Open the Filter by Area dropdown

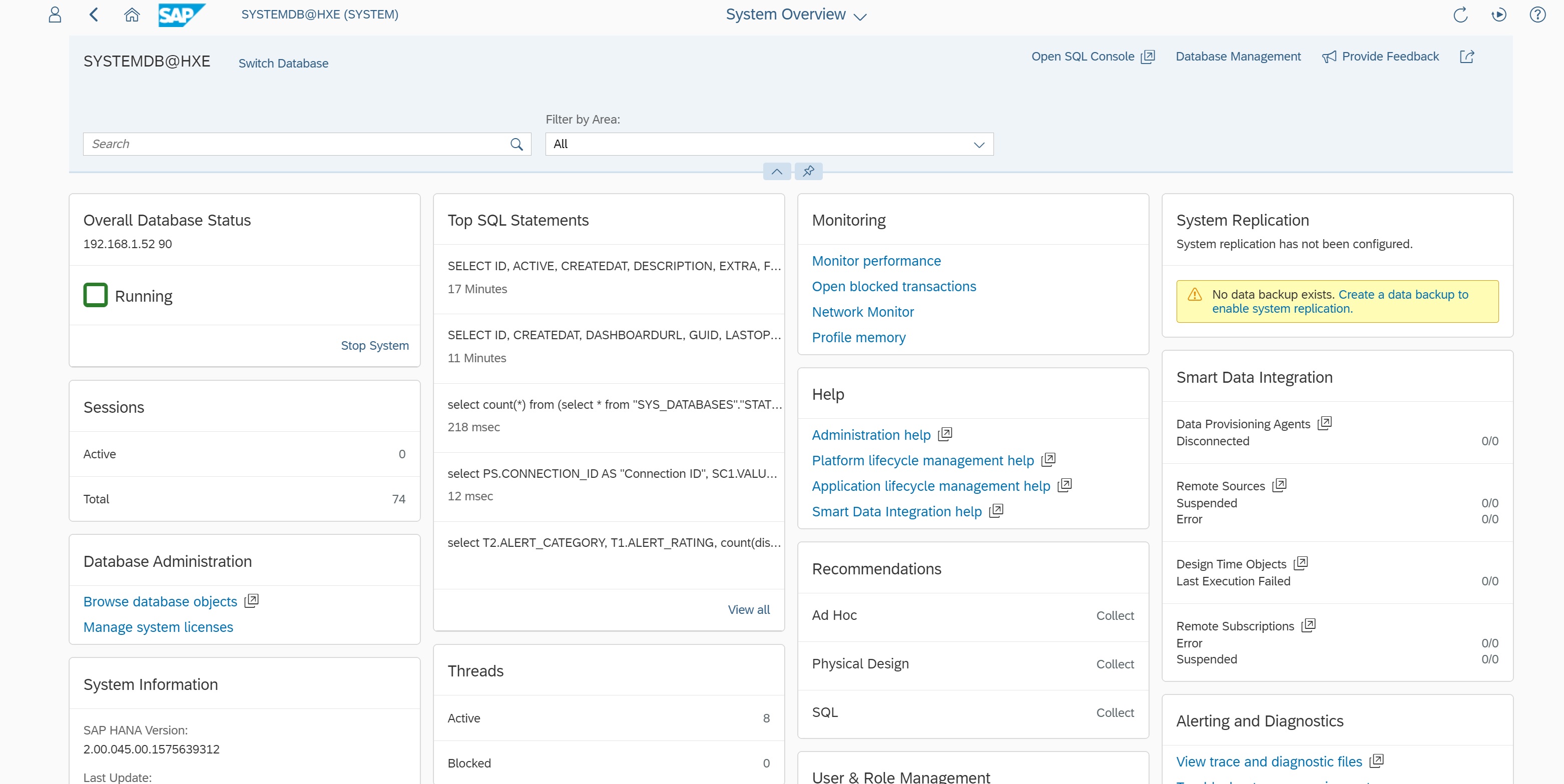769,145
